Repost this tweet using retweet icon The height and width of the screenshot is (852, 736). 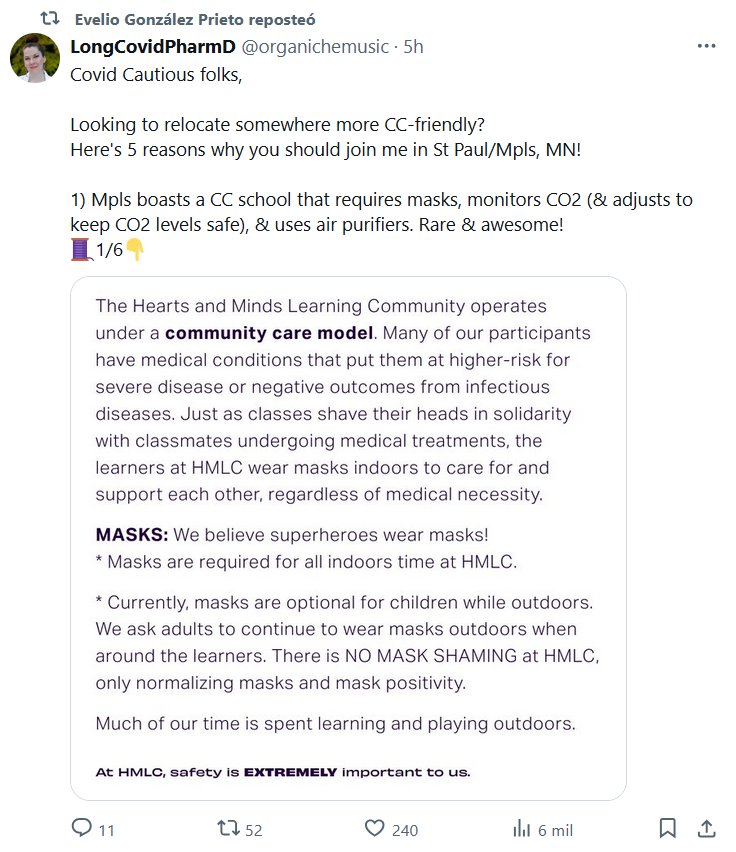(229, 829)
